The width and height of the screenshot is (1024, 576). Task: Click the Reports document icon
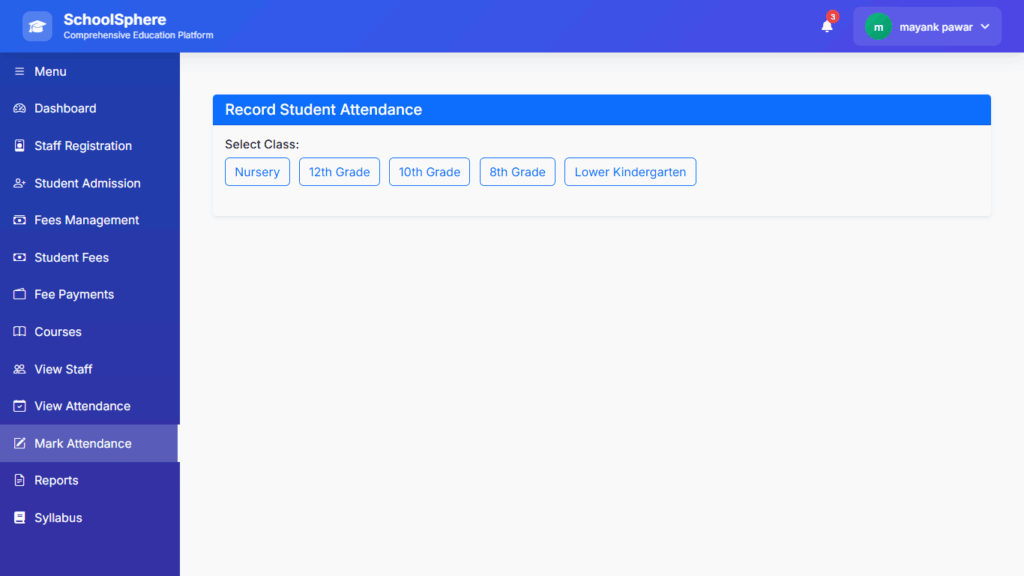point(19,481)
